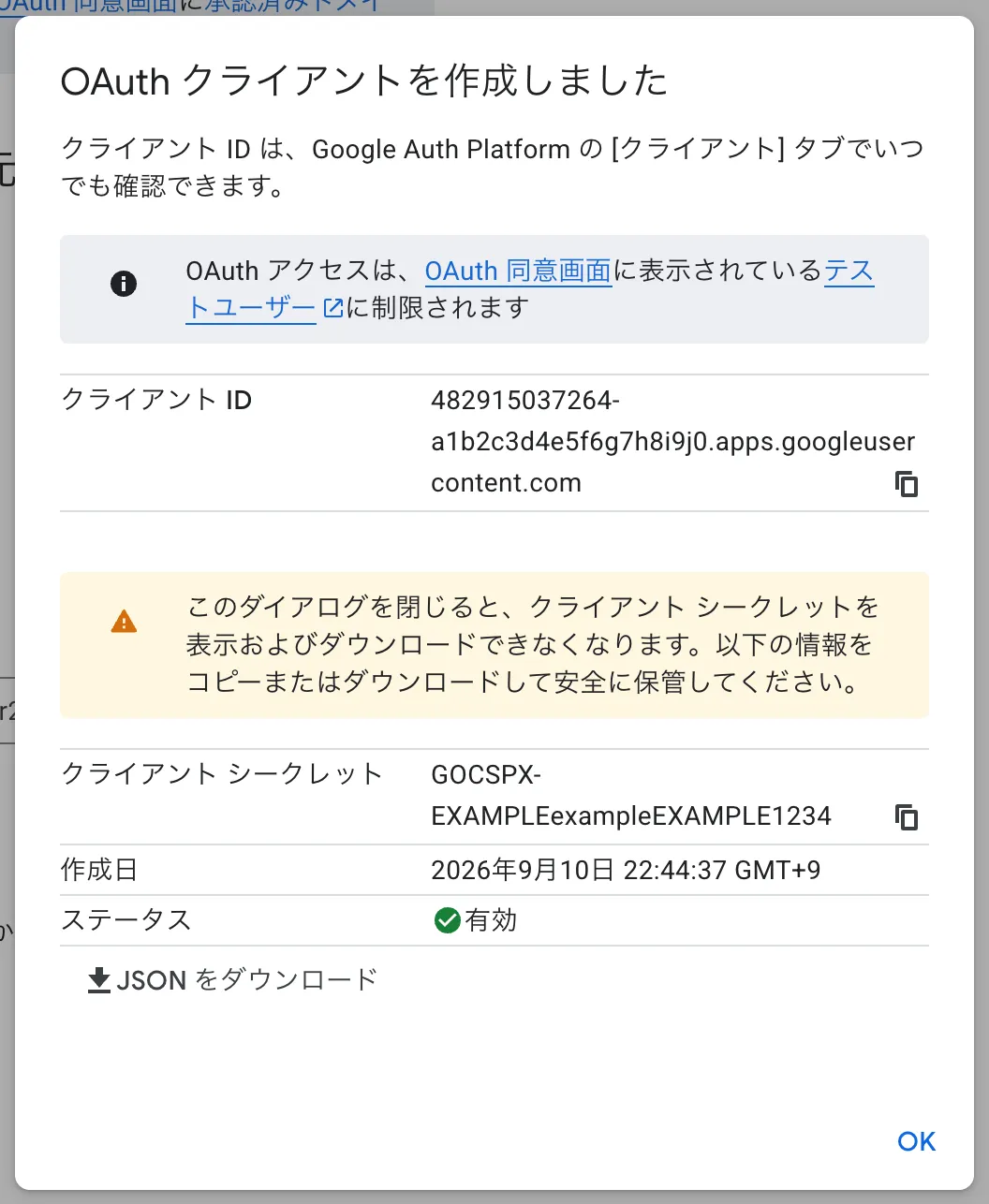Click the download icon beside JSON

click(x=99, y=980)
